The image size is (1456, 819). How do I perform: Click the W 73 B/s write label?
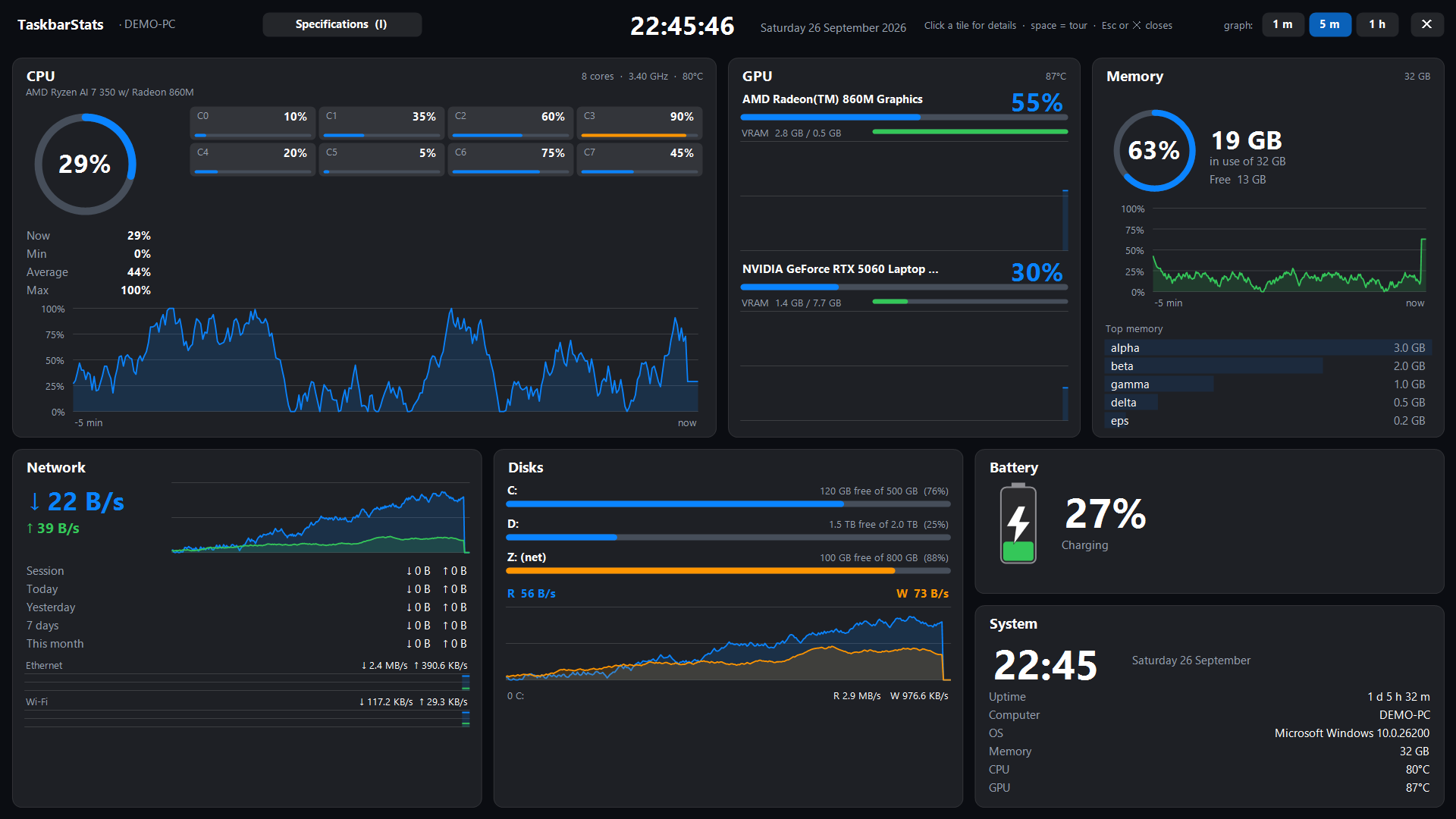[x=922, y=594]
